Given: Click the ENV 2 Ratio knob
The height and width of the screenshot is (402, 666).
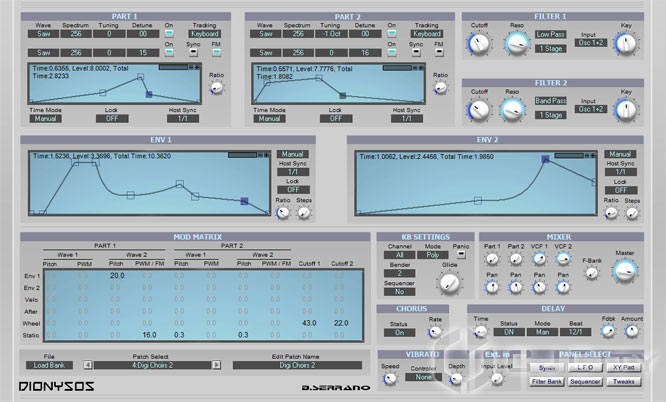Looking at the screenshot, I should coord(611,213).
